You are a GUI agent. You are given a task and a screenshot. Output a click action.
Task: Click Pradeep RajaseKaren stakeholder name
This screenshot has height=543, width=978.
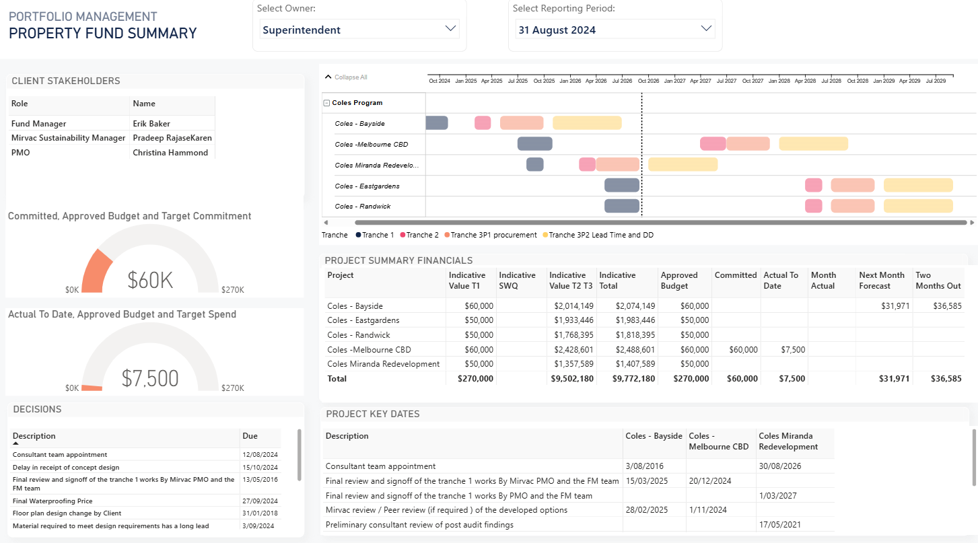(x=172, y=138)
